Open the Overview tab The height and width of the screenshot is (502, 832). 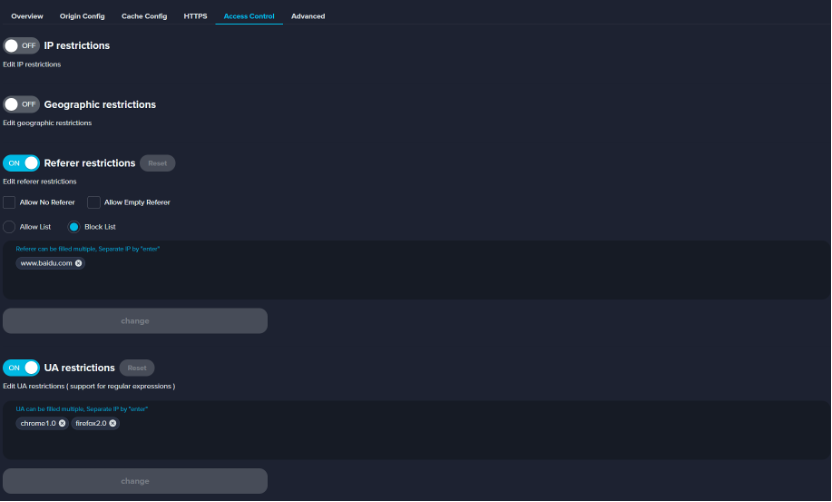(27, 16)
